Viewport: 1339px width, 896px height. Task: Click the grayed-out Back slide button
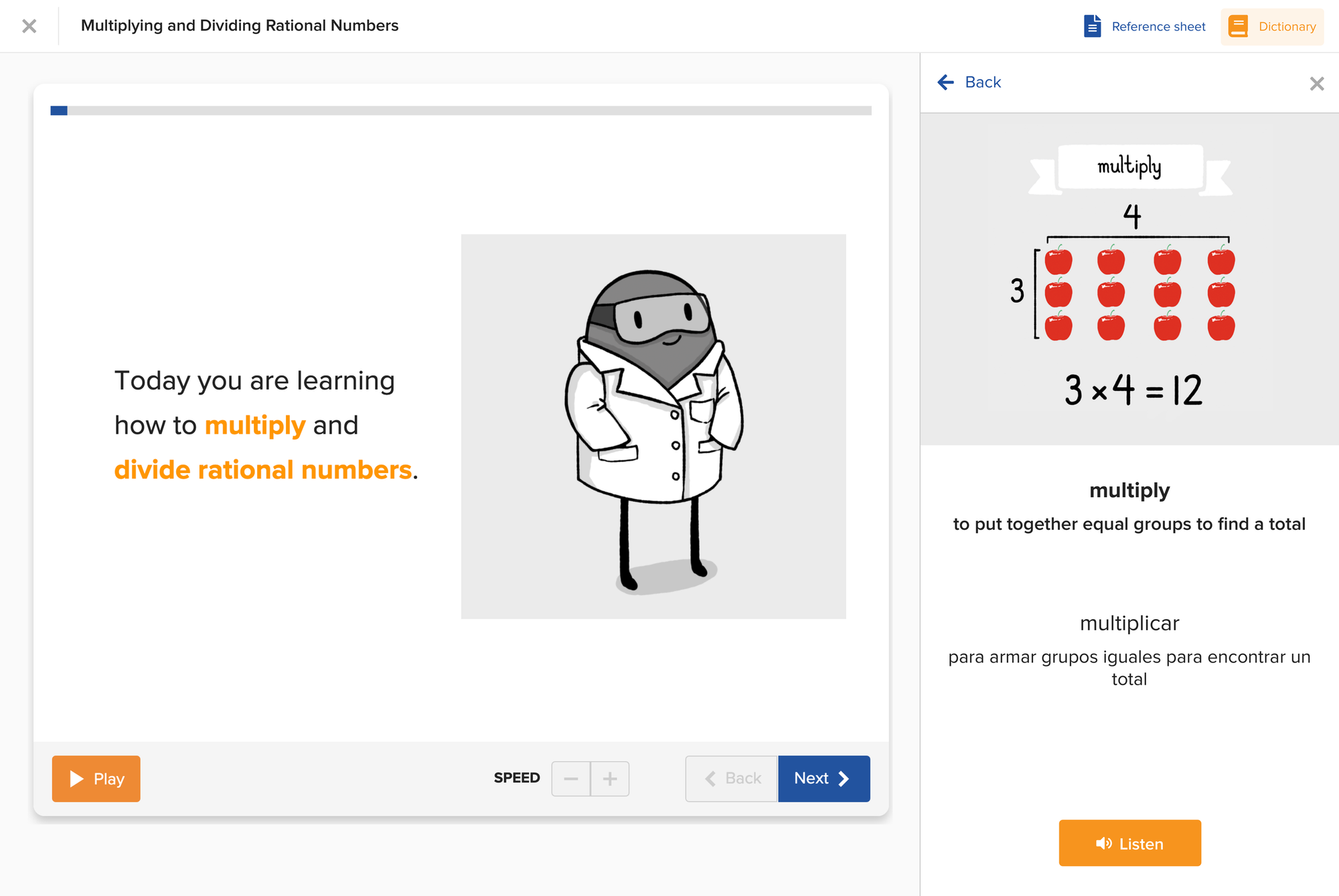pos(732,778)
